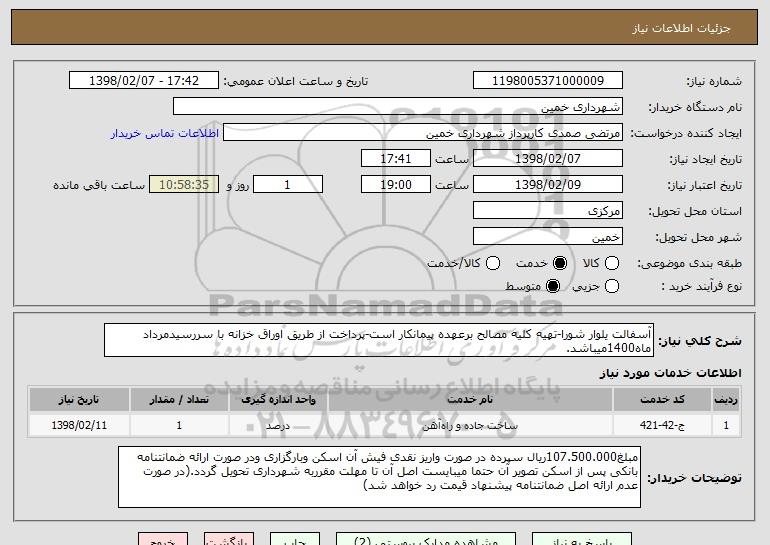Click the creation date field 1398/02/07
This screenshot has width=770, height=545.
coord(548,159)
